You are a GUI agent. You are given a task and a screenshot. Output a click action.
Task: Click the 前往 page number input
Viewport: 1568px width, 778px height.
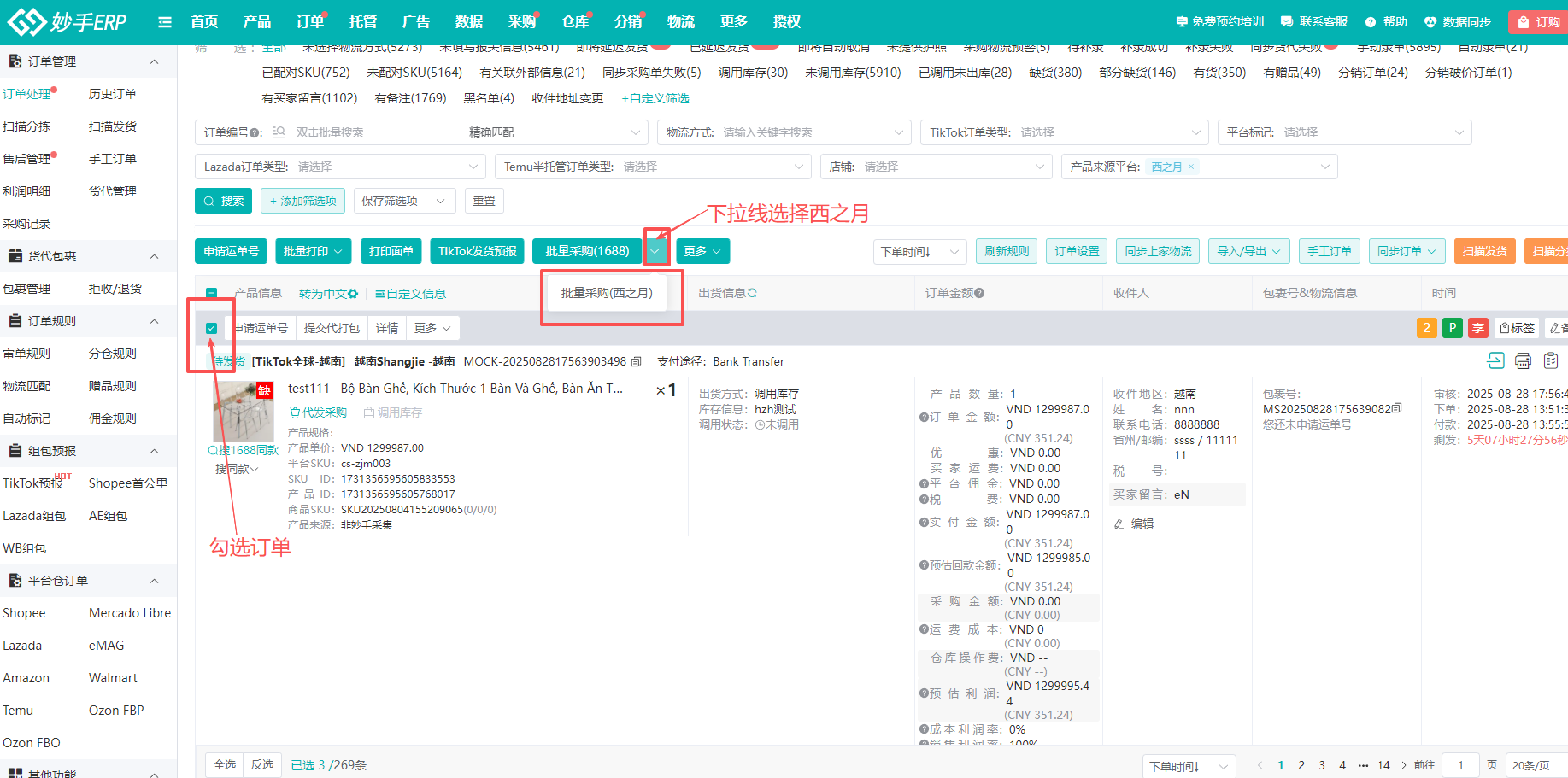[x=1460, y=765]
